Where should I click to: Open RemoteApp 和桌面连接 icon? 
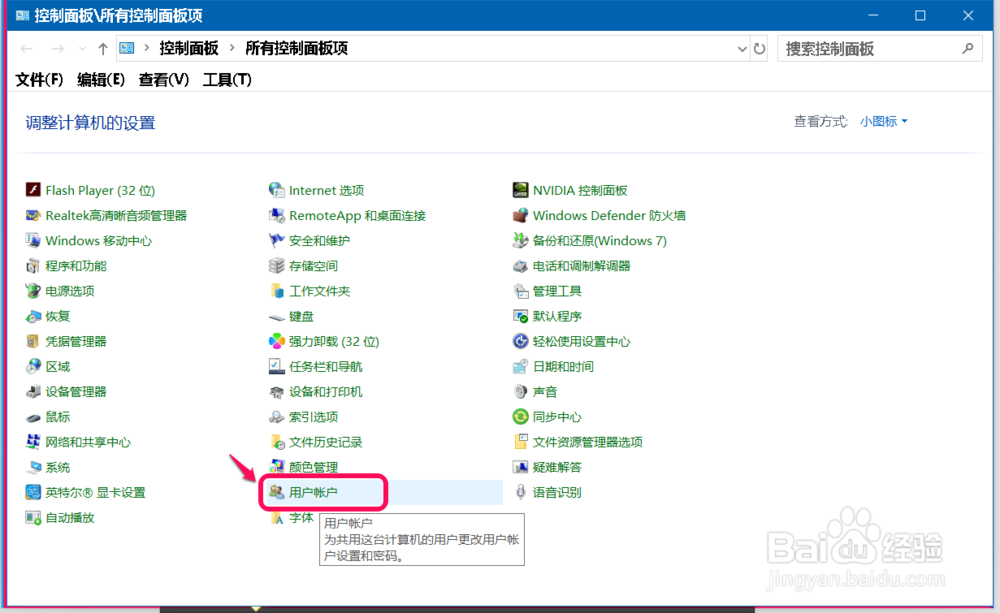(277, 216)
